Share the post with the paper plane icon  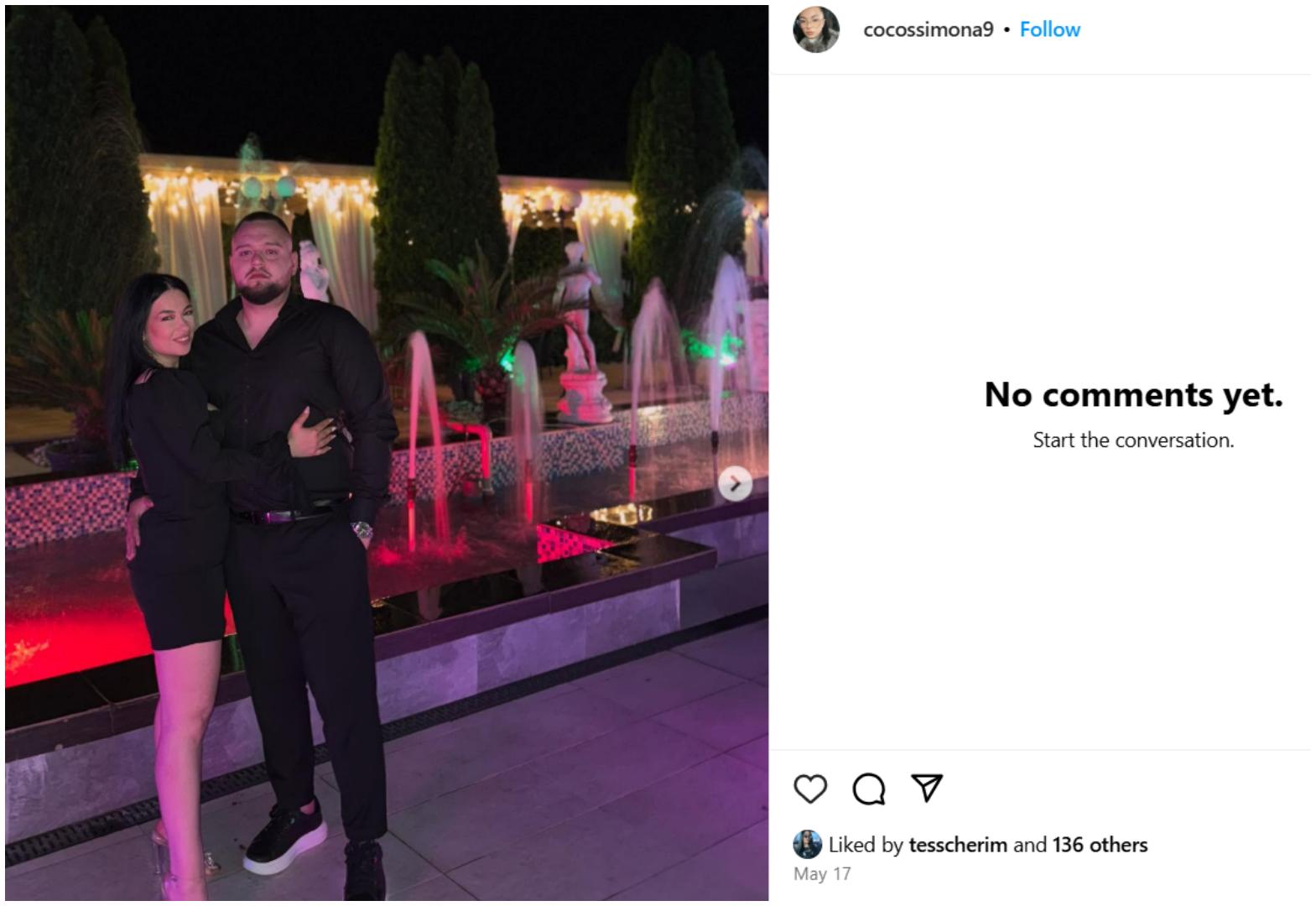click(x=927, y=788)
